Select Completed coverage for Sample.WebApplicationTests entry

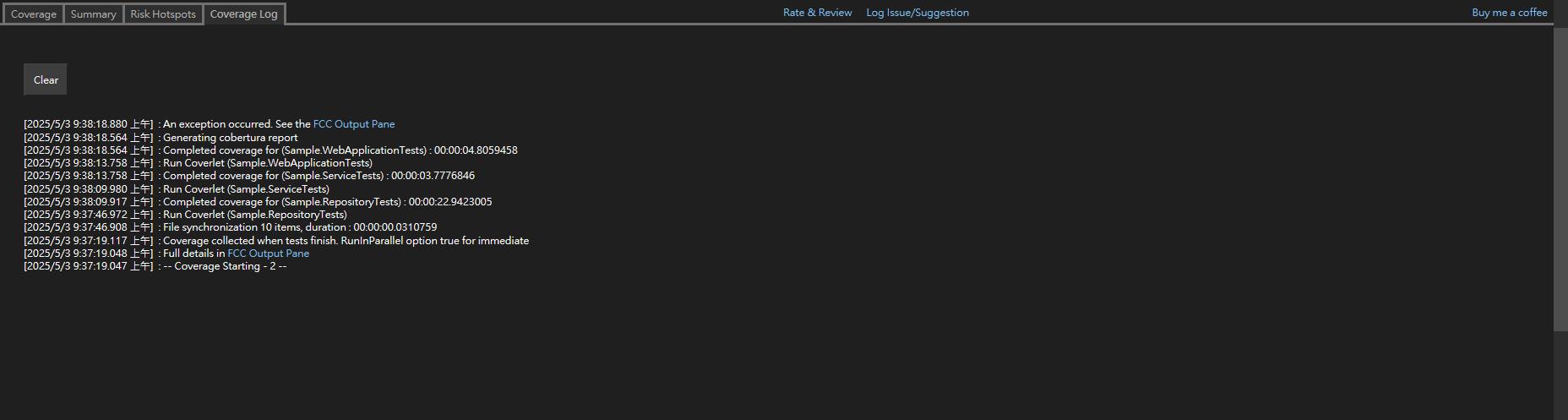[x=340, y=150]
